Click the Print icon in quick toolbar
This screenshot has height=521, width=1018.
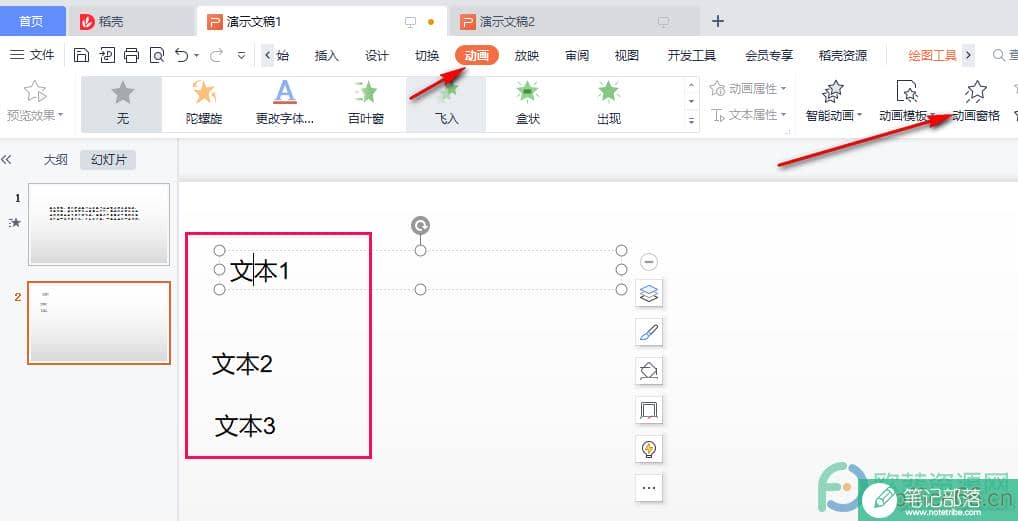(132, 55)
